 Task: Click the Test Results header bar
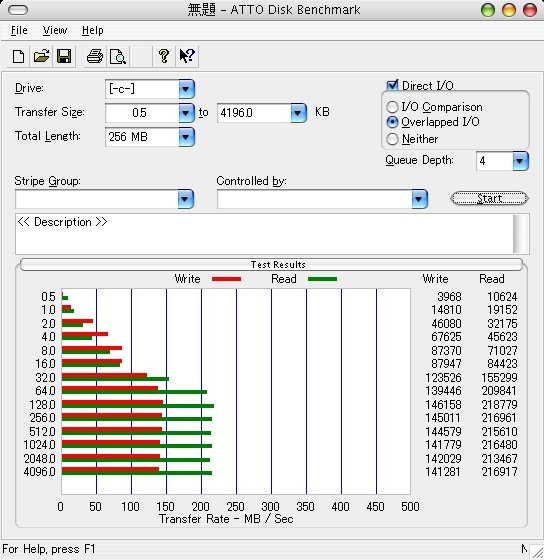tap(271, 265)
